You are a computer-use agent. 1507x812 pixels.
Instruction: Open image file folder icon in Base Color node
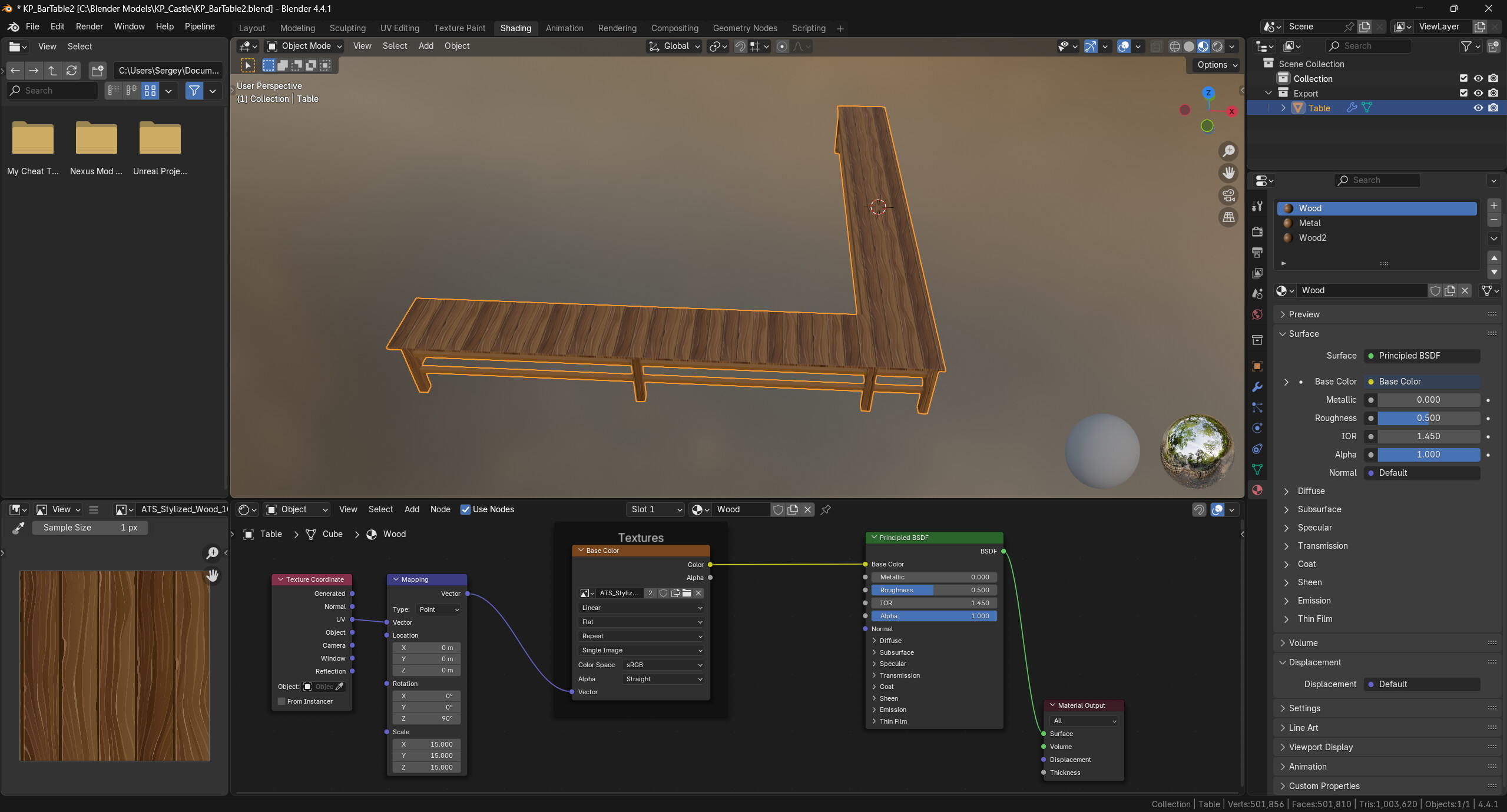pos(687,593)
